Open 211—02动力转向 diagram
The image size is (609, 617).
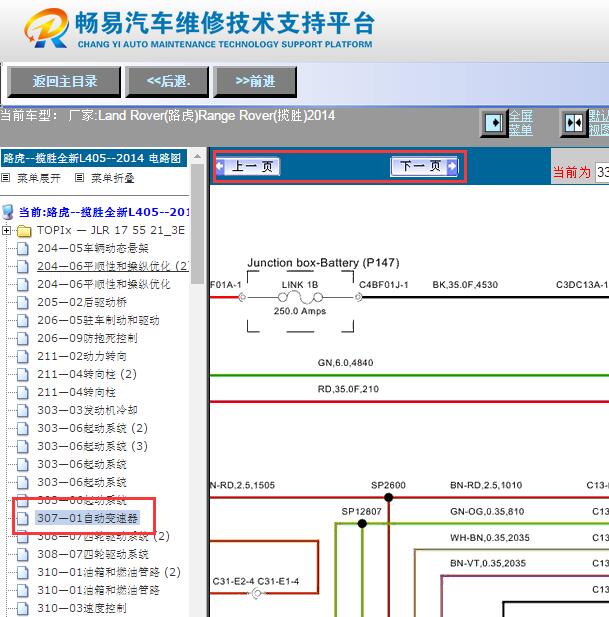tap(82, 356)
